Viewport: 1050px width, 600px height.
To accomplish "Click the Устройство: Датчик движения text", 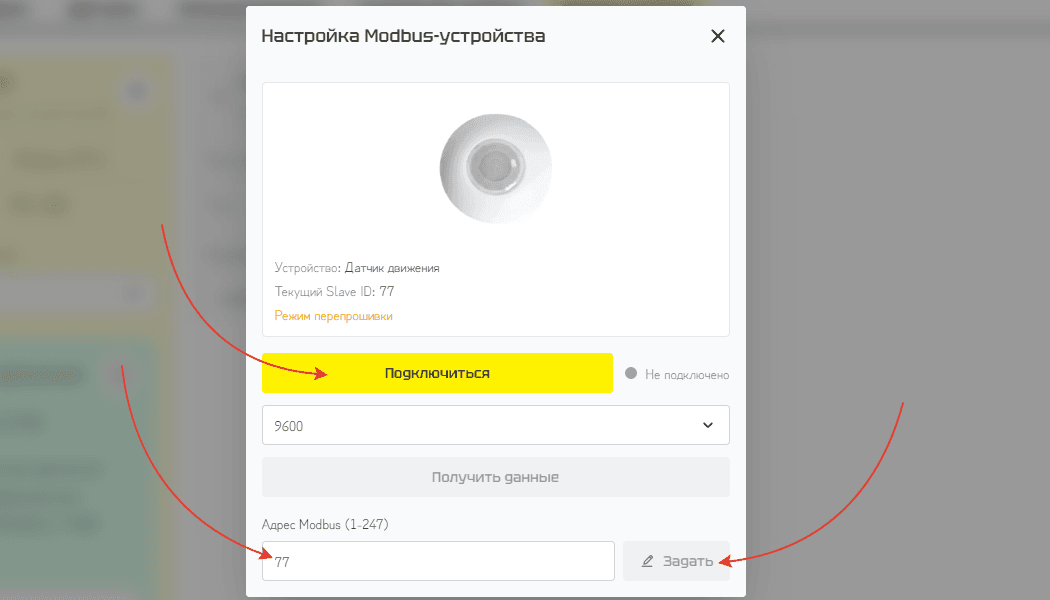I will point(357,268).
